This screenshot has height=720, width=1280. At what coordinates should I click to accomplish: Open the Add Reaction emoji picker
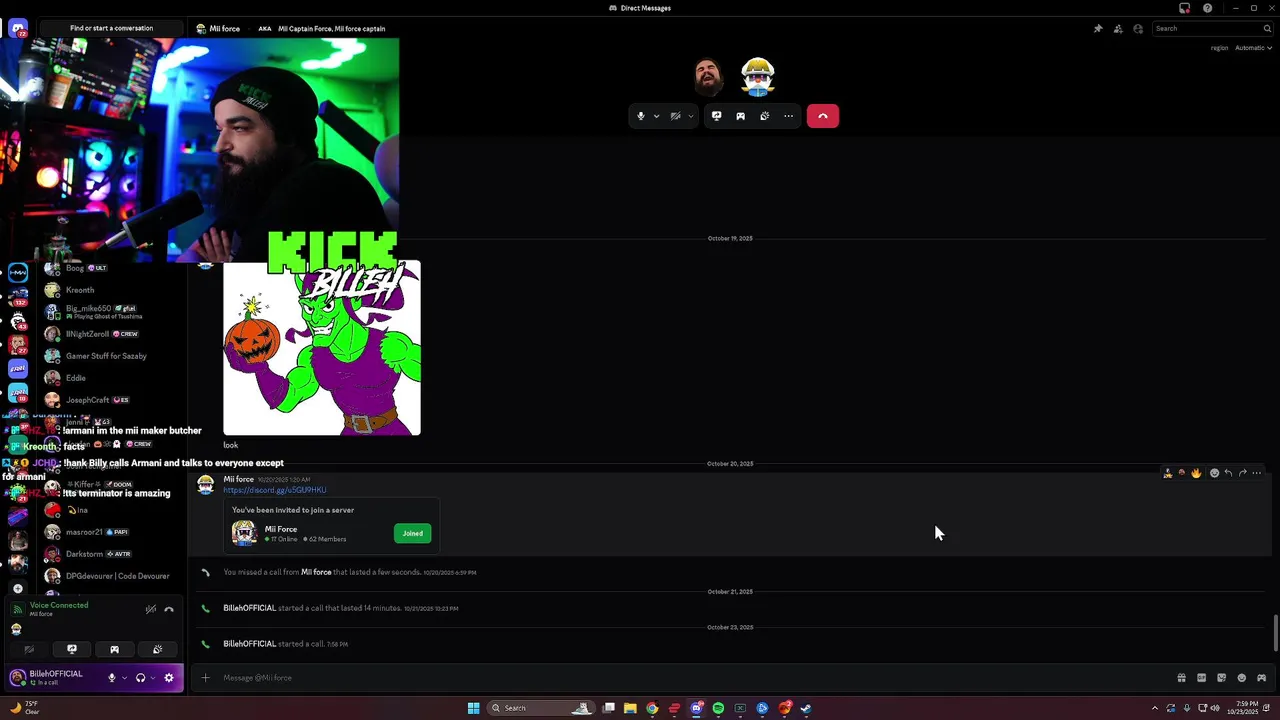click(1214, 473)
